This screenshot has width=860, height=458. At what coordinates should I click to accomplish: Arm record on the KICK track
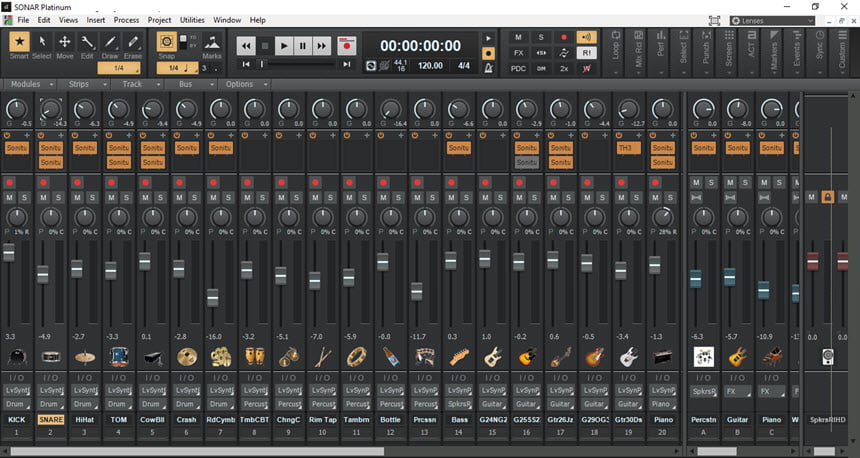pyautogui.click(x=9, y=182)
